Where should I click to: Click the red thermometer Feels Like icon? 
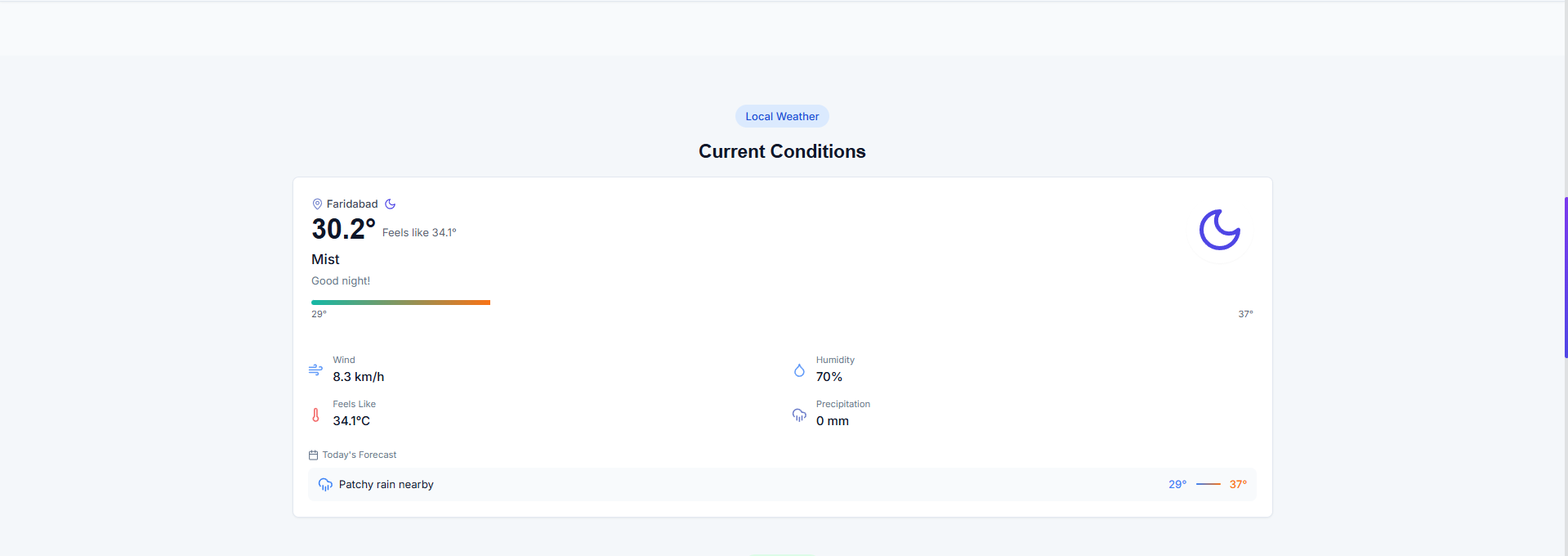[315, 415]
